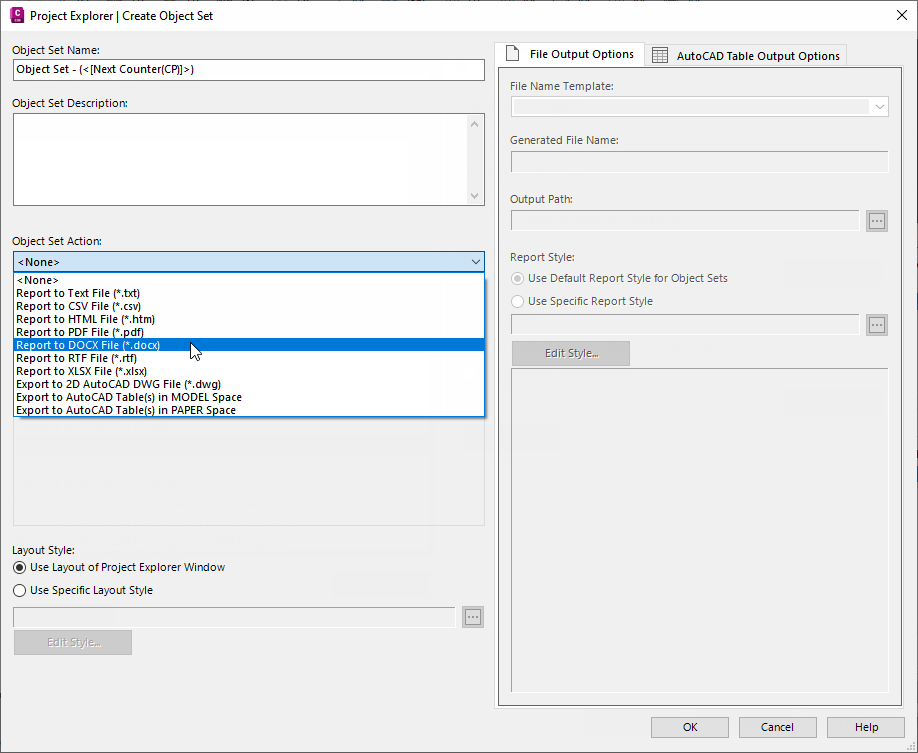The width and height of the screenshot is (918, 753).
Task: Select Use Layout of Project Explorer Window
Action: (20, 568)
